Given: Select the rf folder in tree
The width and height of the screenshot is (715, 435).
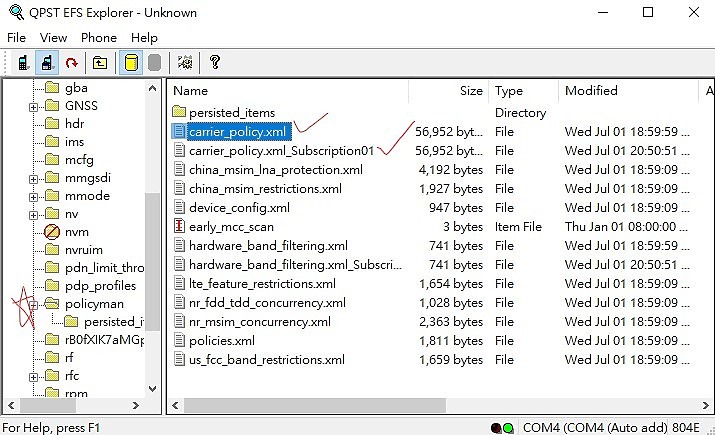Looking at the screenshot, I should pos(69,357).
